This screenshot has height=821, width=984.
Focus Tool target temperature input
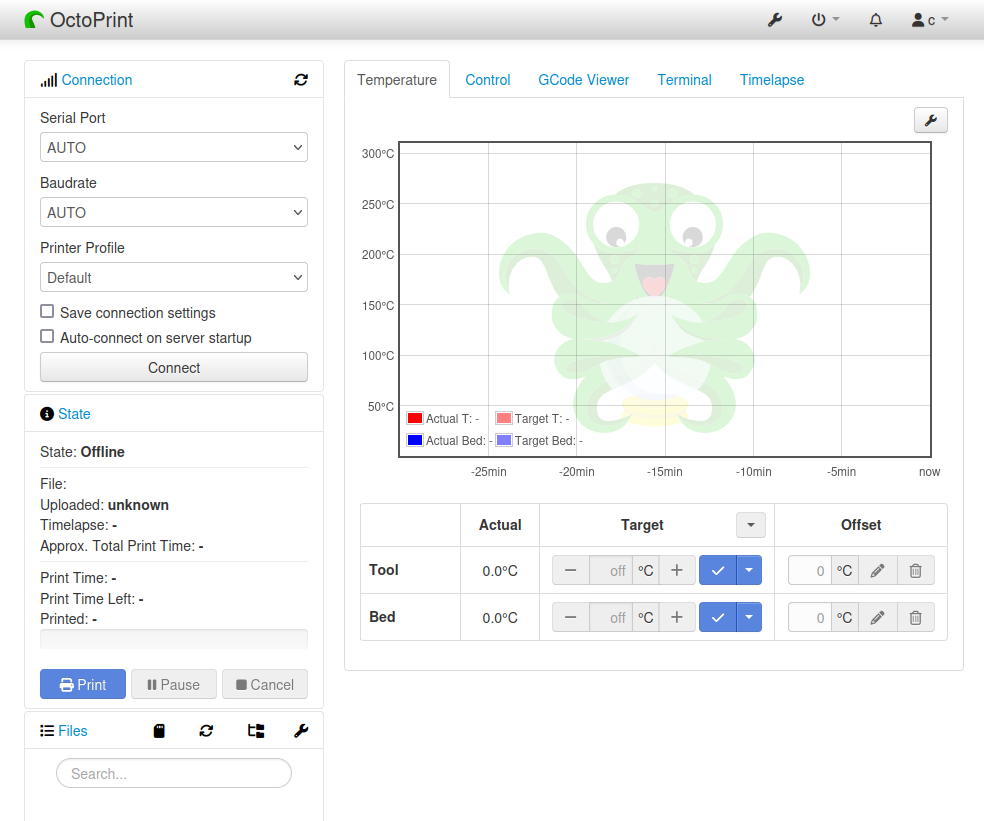coord(611,570)
